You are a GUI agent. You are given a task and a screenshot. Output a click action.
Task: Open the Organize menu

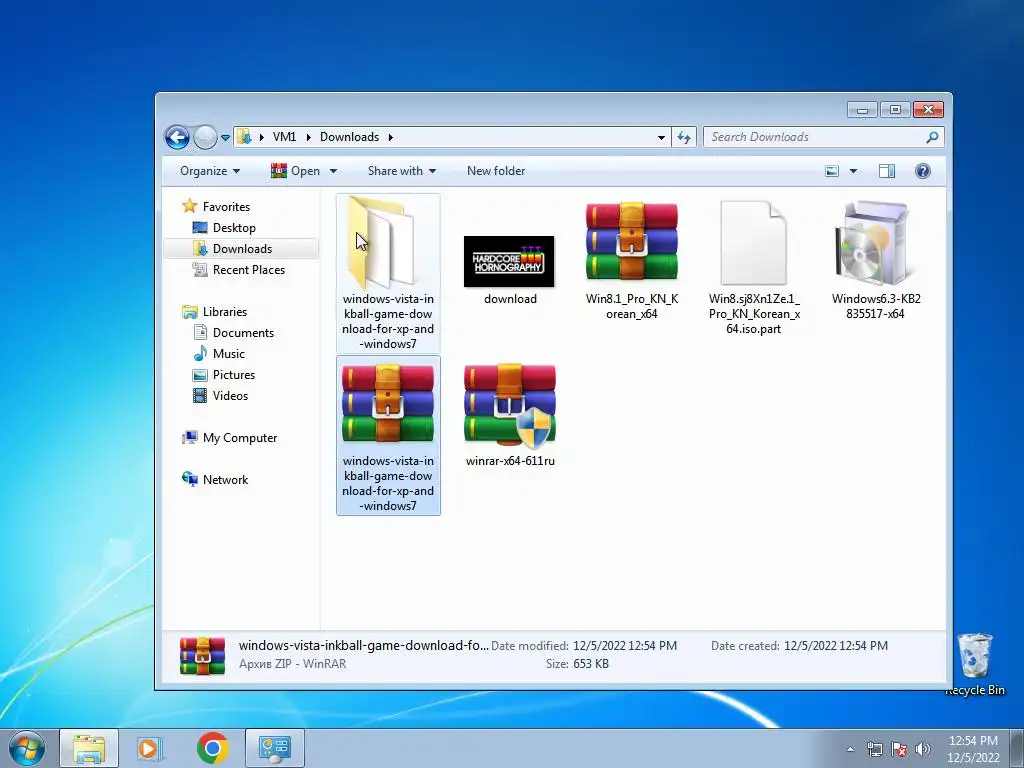pyautogui.click(x=210, y=171)
